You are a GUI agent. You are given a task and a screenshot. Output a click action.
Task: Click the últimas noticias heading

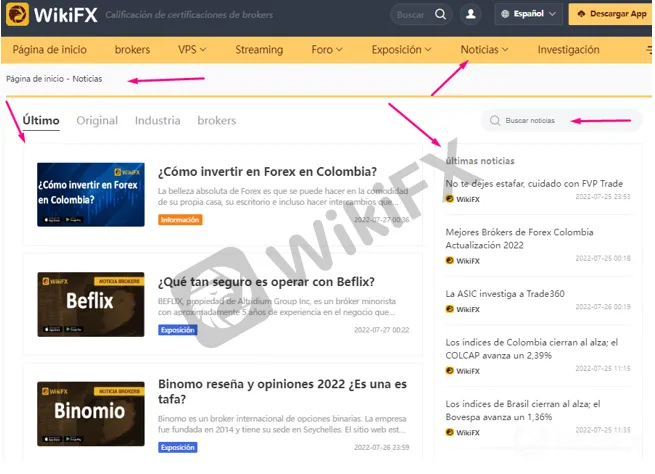point(480,161)
